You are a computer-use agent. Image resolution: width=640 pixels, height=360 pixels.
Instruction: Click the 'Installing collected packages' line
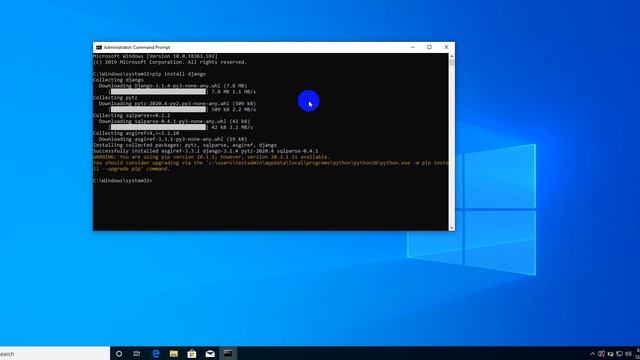[x=185, y=145]
